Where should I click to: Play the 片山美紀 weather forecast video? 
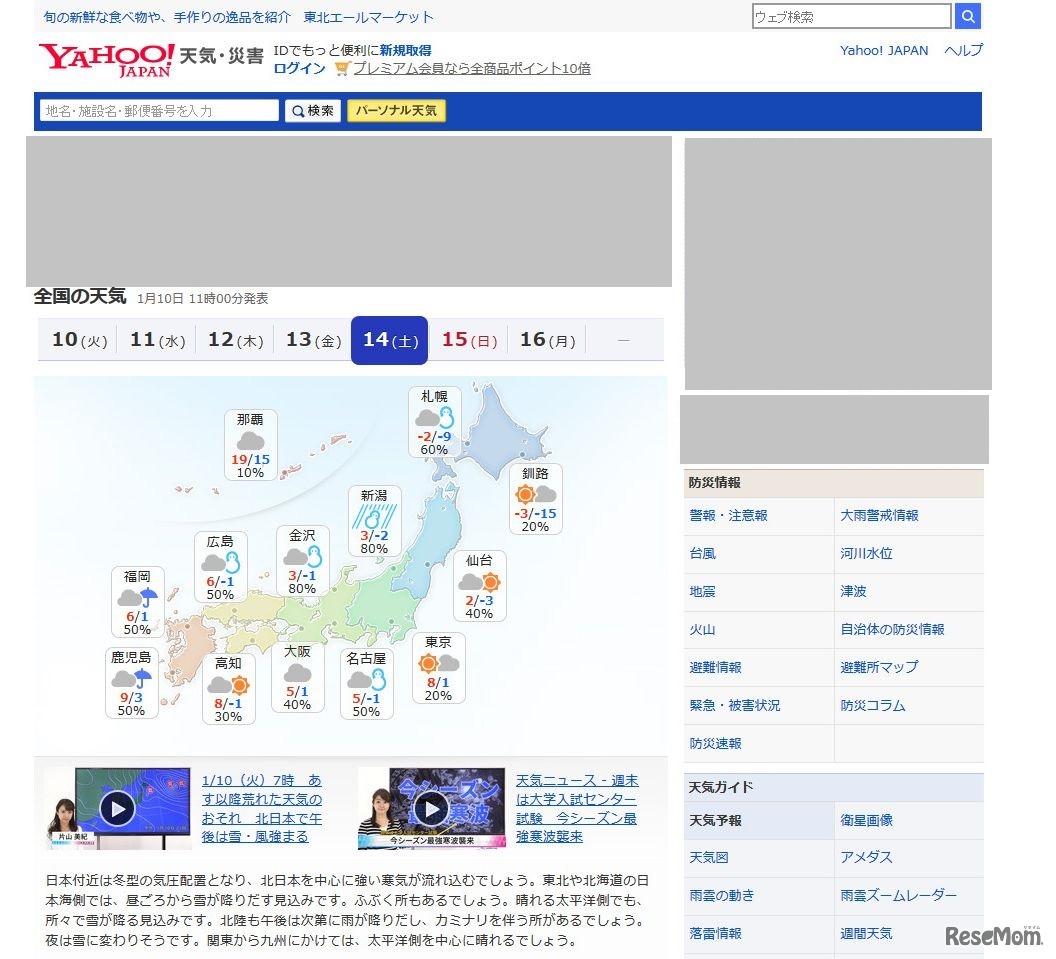click(117, 808)
